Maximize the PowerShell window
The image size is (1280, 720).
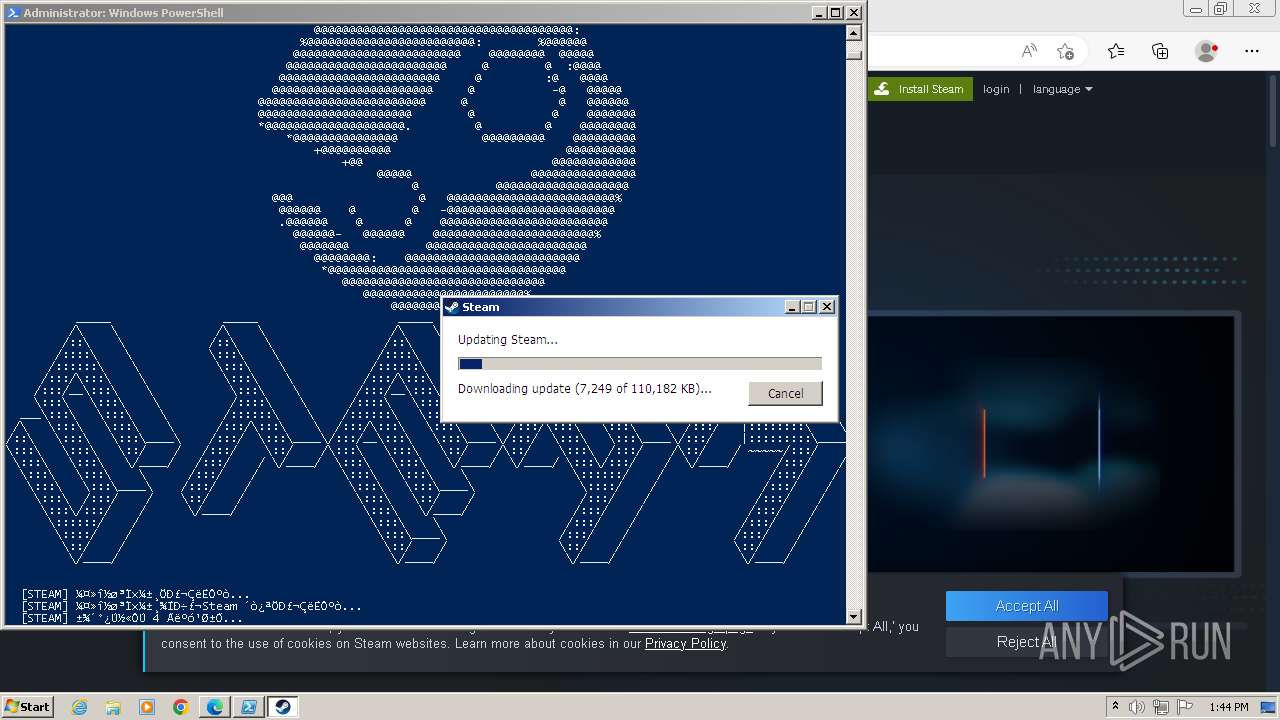coord(835,13)
